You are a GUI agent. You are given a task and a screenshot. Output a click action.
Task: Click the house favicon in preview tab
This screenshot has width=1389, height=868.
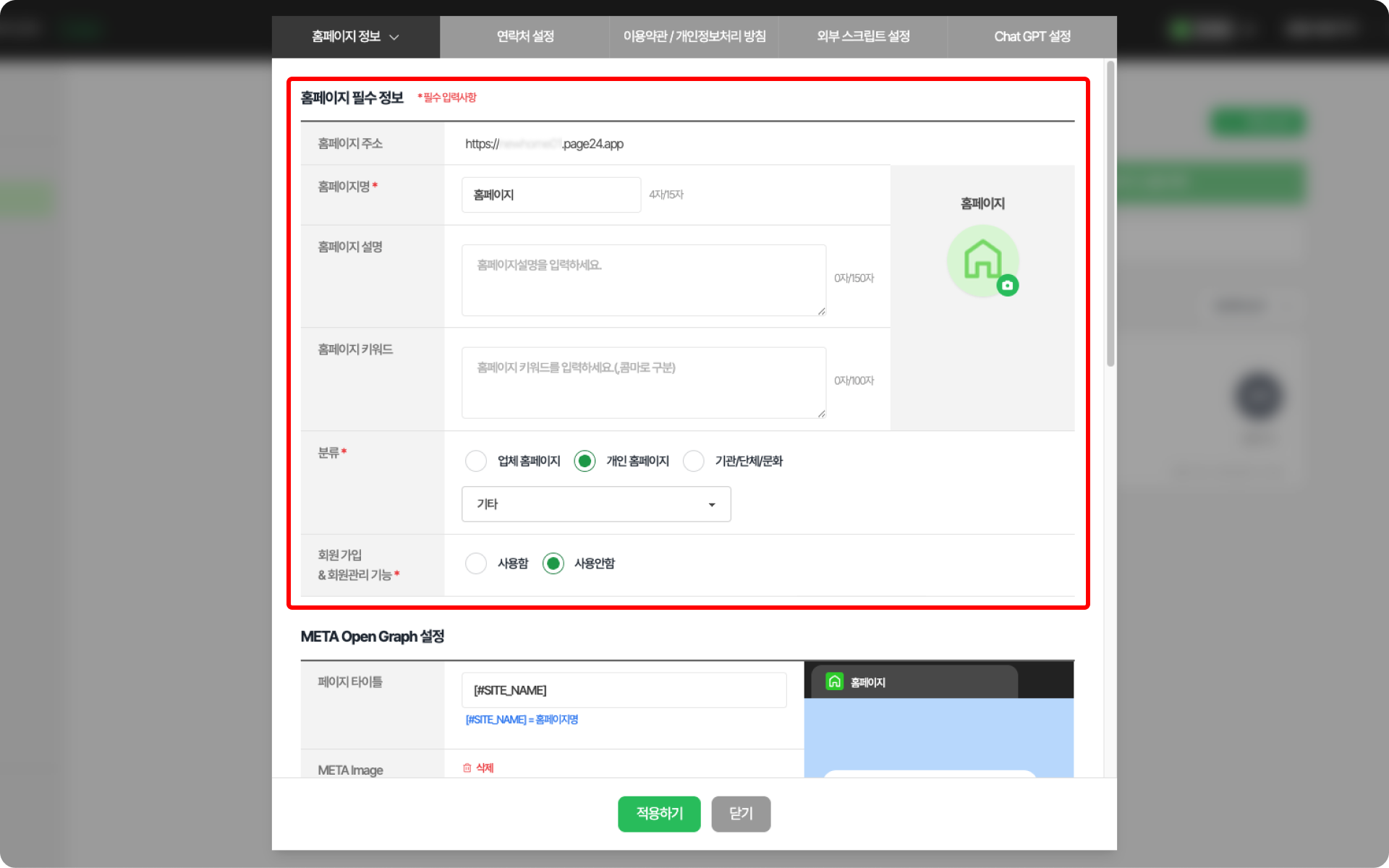pyautogui.click(x=834, y=681)
